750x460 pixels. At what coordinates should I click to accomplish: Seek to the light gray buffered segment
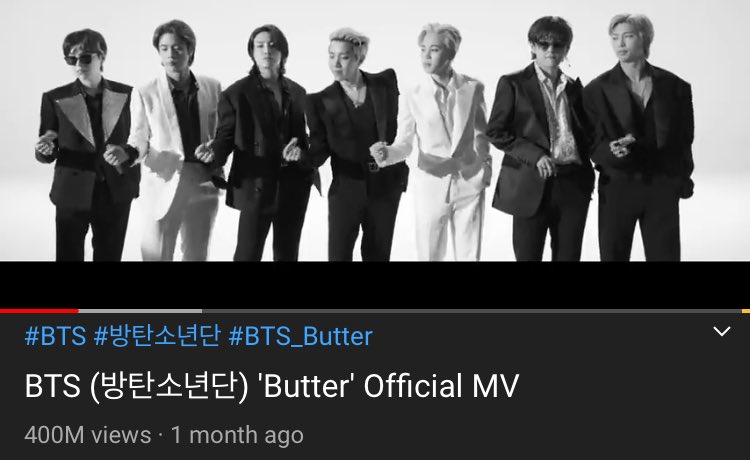(140, 311)
